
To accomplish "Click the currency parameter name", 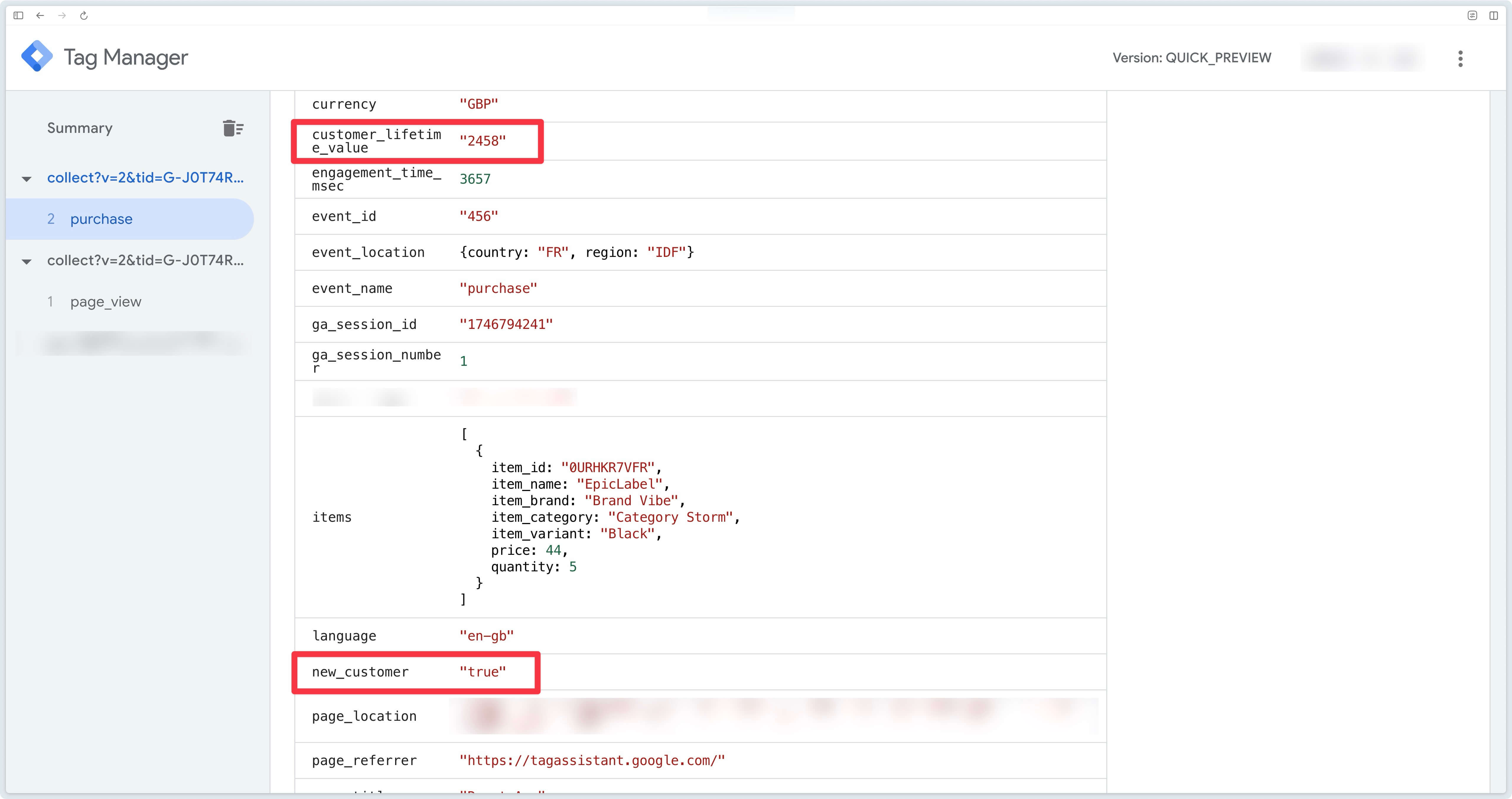I will coord(344,104).
